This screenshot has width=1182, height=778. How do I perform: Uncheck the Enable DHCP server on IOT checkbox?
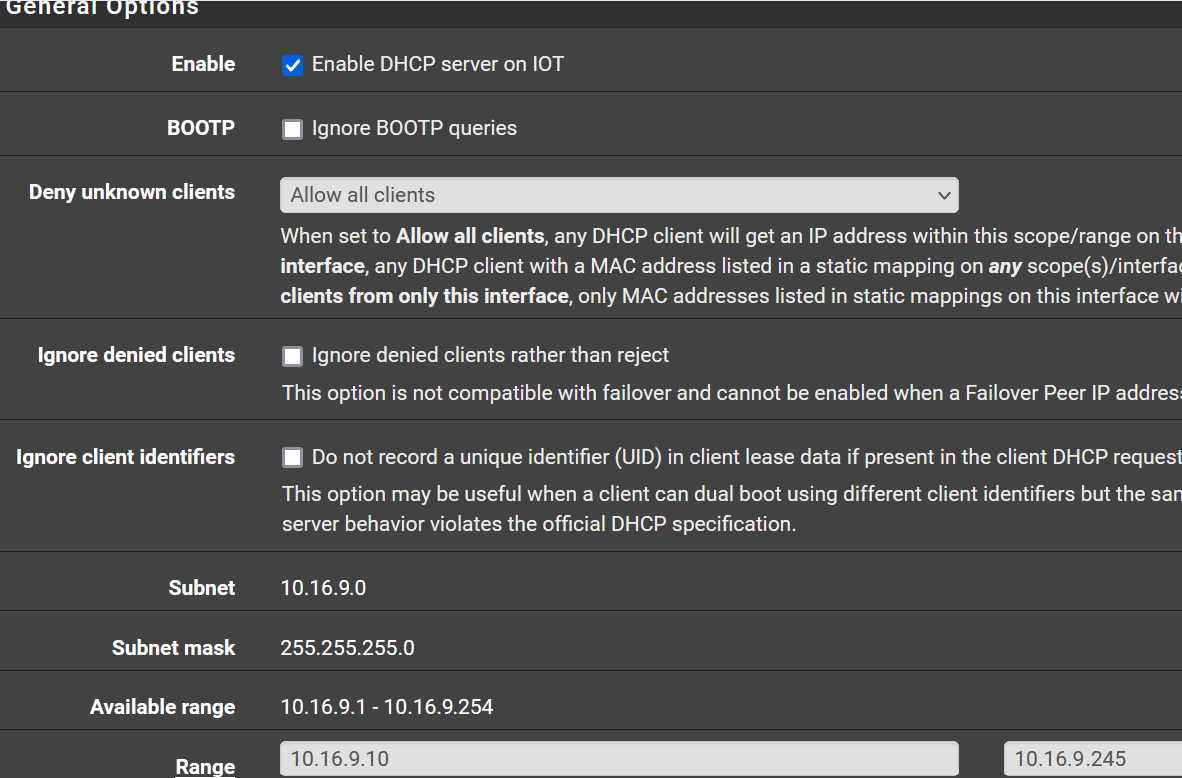(x=292, y=66)
